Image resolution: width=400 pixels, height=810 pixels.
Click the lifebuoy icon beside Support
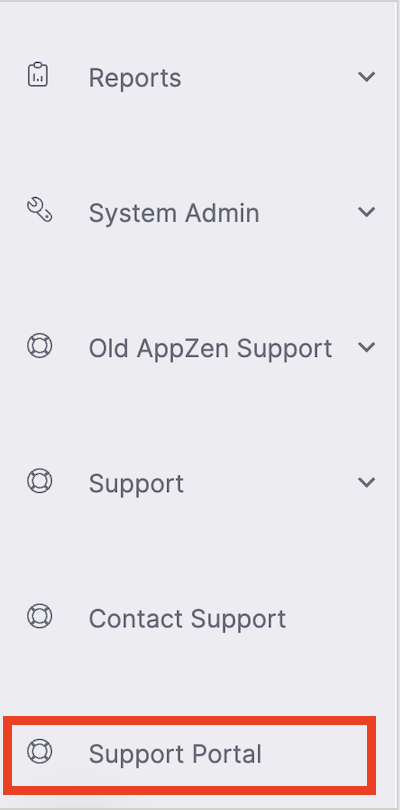(x=39, y=481)
